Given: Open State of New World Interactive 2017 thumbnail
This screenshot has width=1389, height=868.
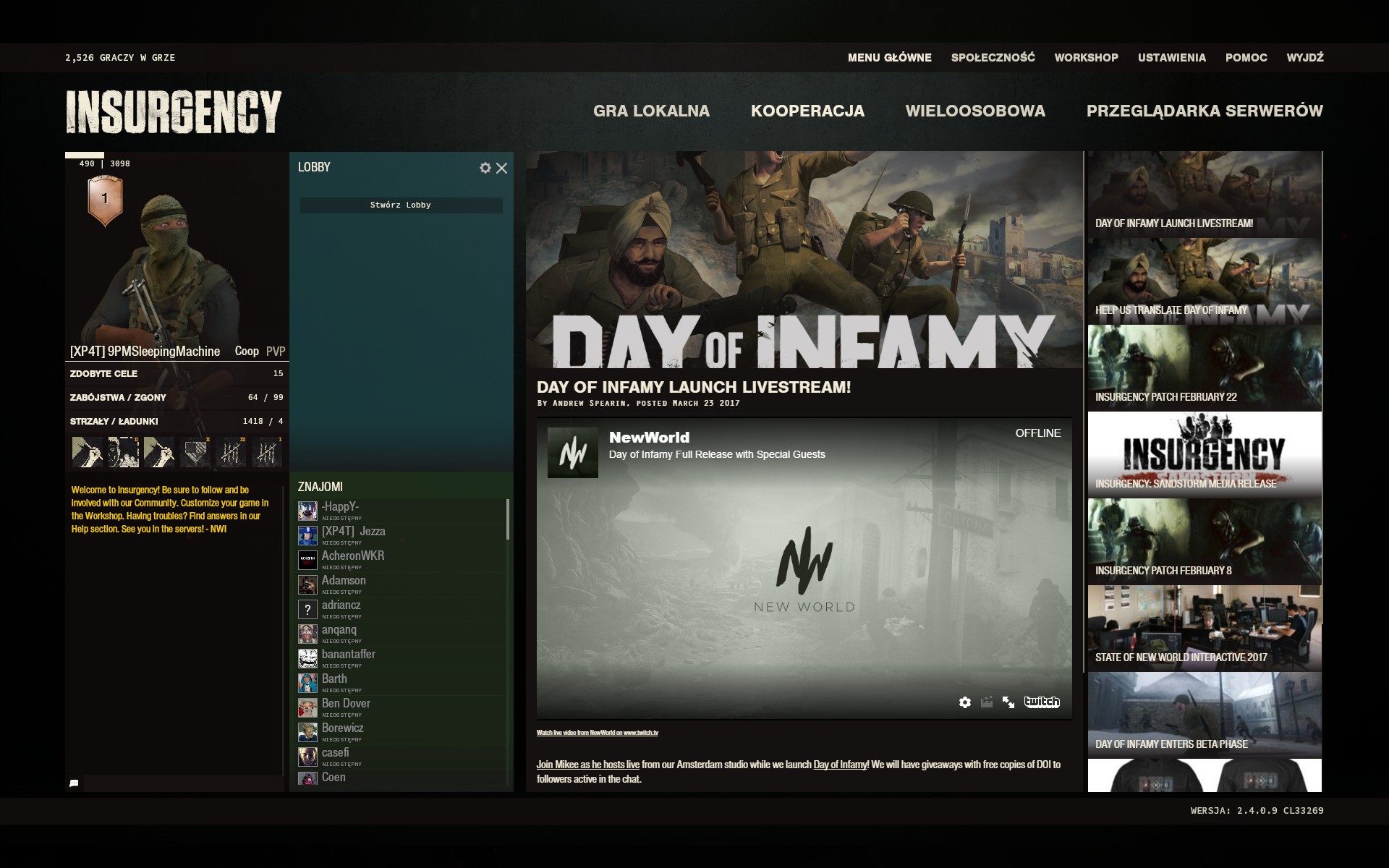Looking at the screenshot, I should click(x=1204, y=629).
